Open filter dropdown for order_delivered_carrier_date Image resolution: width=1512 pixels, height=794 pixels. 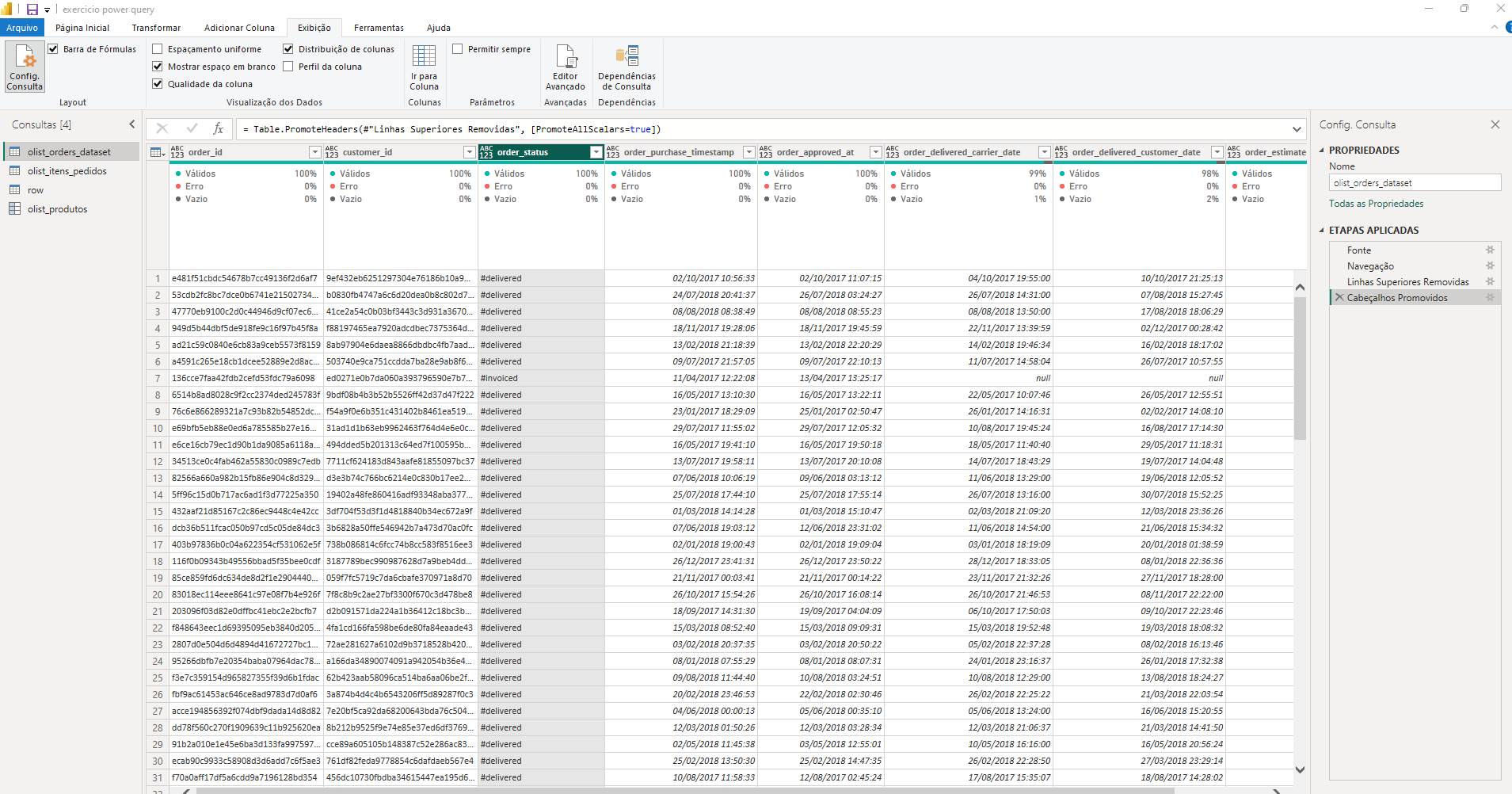pos(1044,152)
